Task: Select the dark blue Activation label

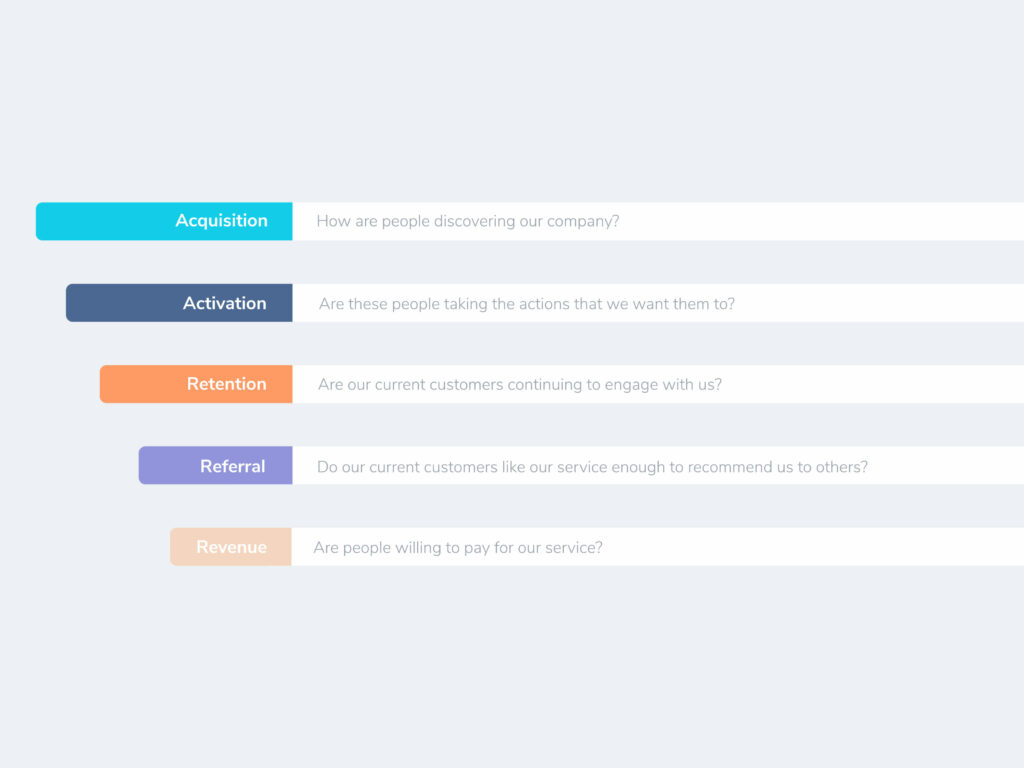Action: [179, 303]
